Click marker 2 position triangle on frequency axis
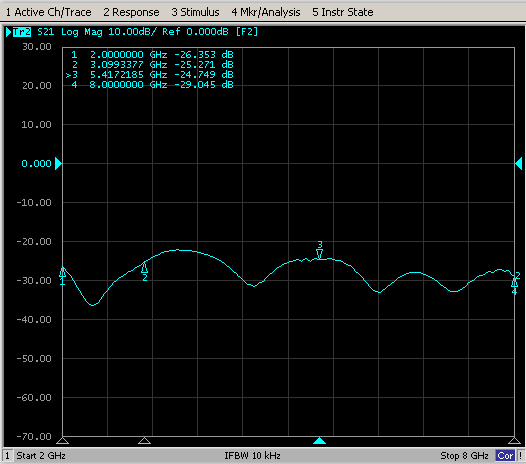 [x=144, y=441]
